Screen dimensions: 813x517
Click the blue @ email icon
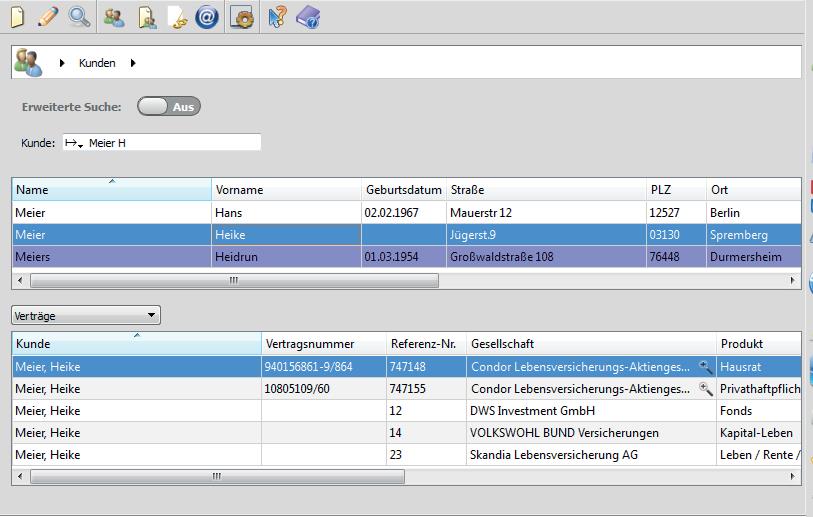click(206, 18)
